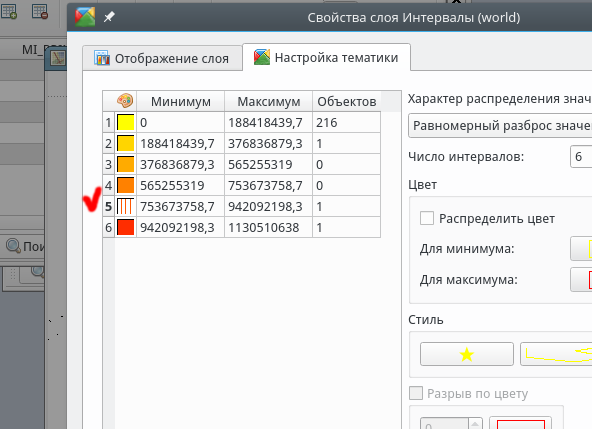This screenshot has height=429, width=592.
Task: Click the Для минимума color button
Action: click(x=581, y=248)
